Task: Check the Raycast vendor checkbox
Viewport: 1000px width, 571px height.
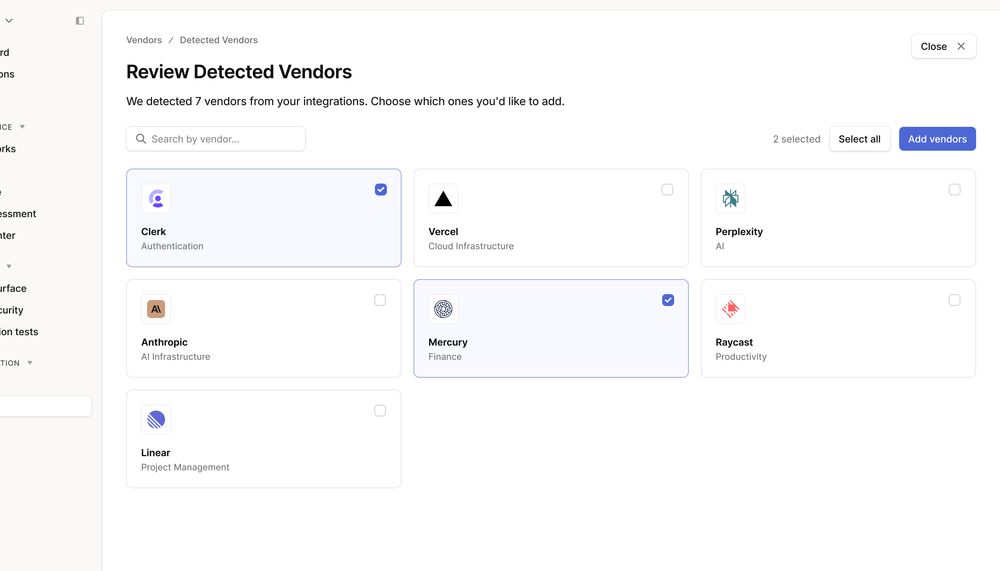Action: click(x=954, y=300)
